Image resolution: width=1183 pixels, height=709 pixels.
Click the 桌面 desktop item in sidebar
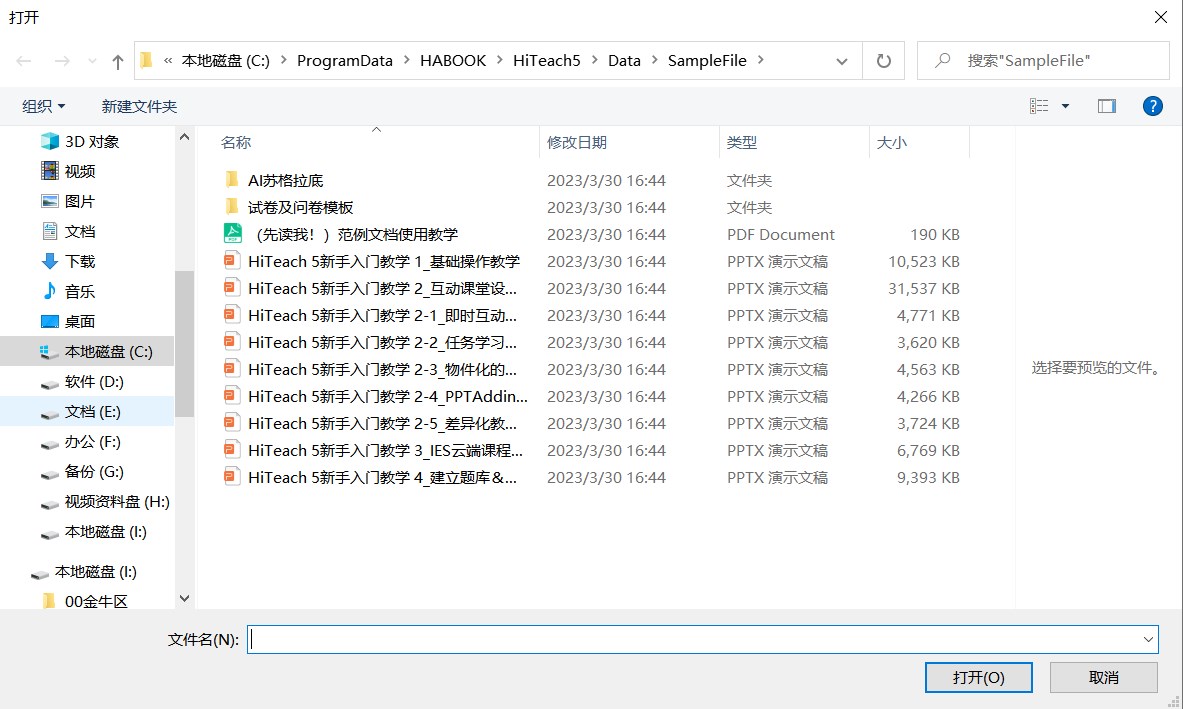79,321
